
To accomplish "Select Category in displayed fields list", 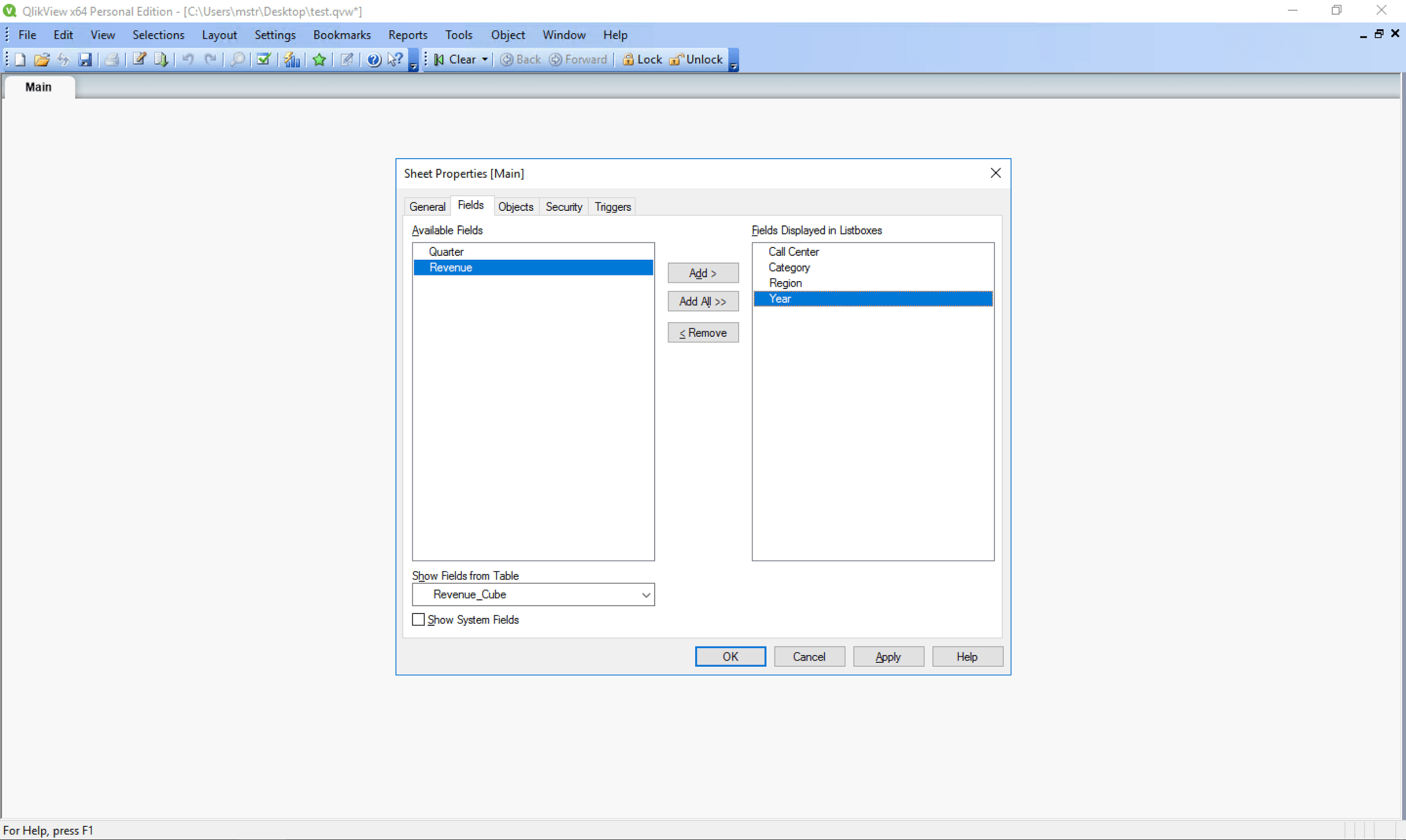I will point(788,267).
